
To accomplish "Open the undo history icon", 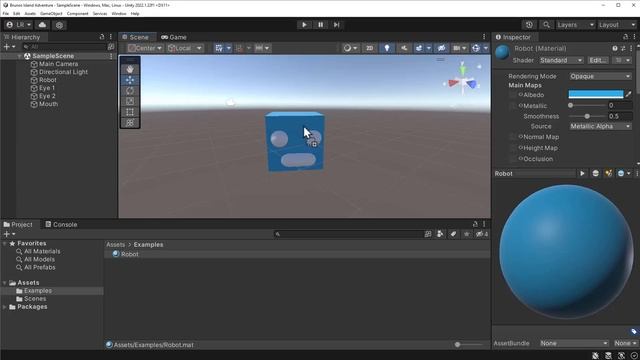I will tap(529, 25).
